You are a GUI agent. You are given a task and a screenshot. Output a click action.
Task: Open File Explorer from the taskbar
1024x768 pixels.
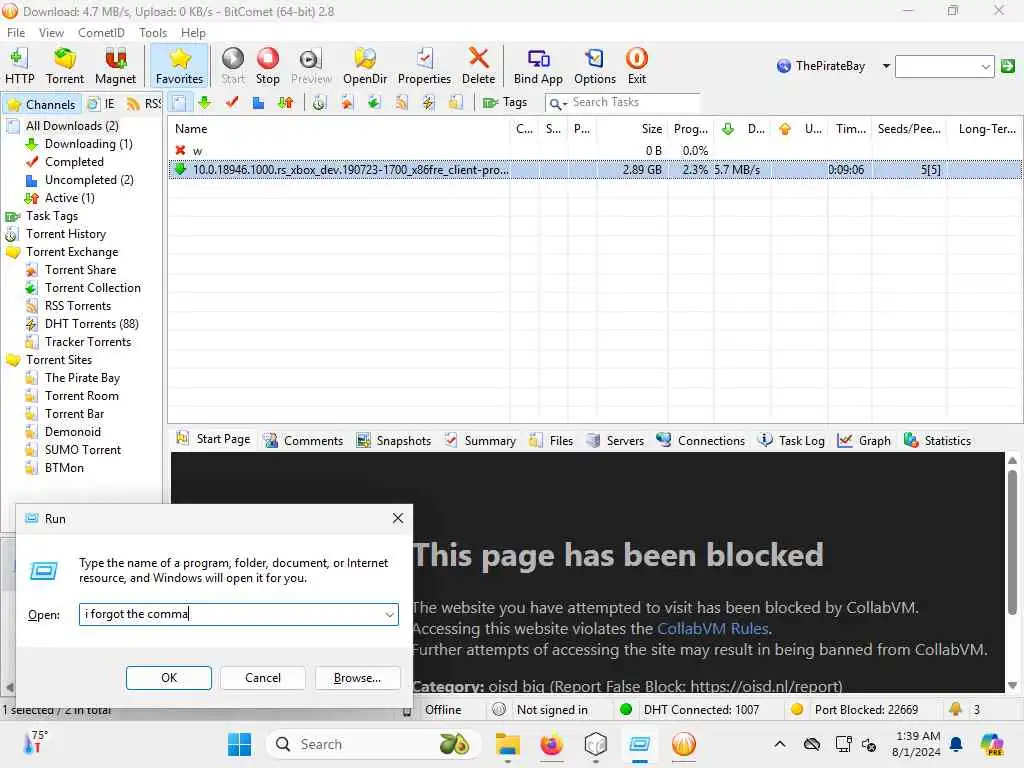coord(507,744)
